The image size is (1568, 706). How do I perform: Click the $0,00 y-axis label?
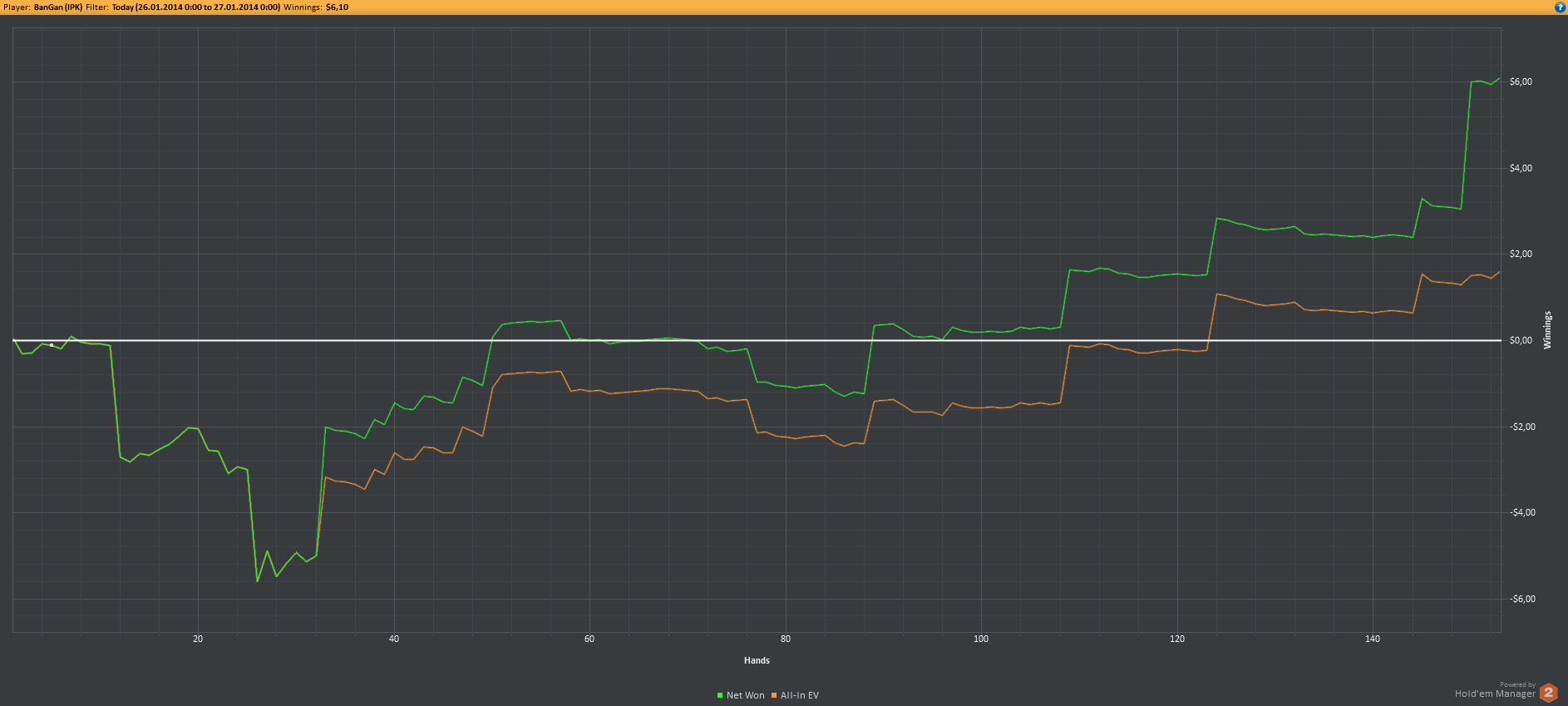pyautogui.click(x=1521, y=340)
